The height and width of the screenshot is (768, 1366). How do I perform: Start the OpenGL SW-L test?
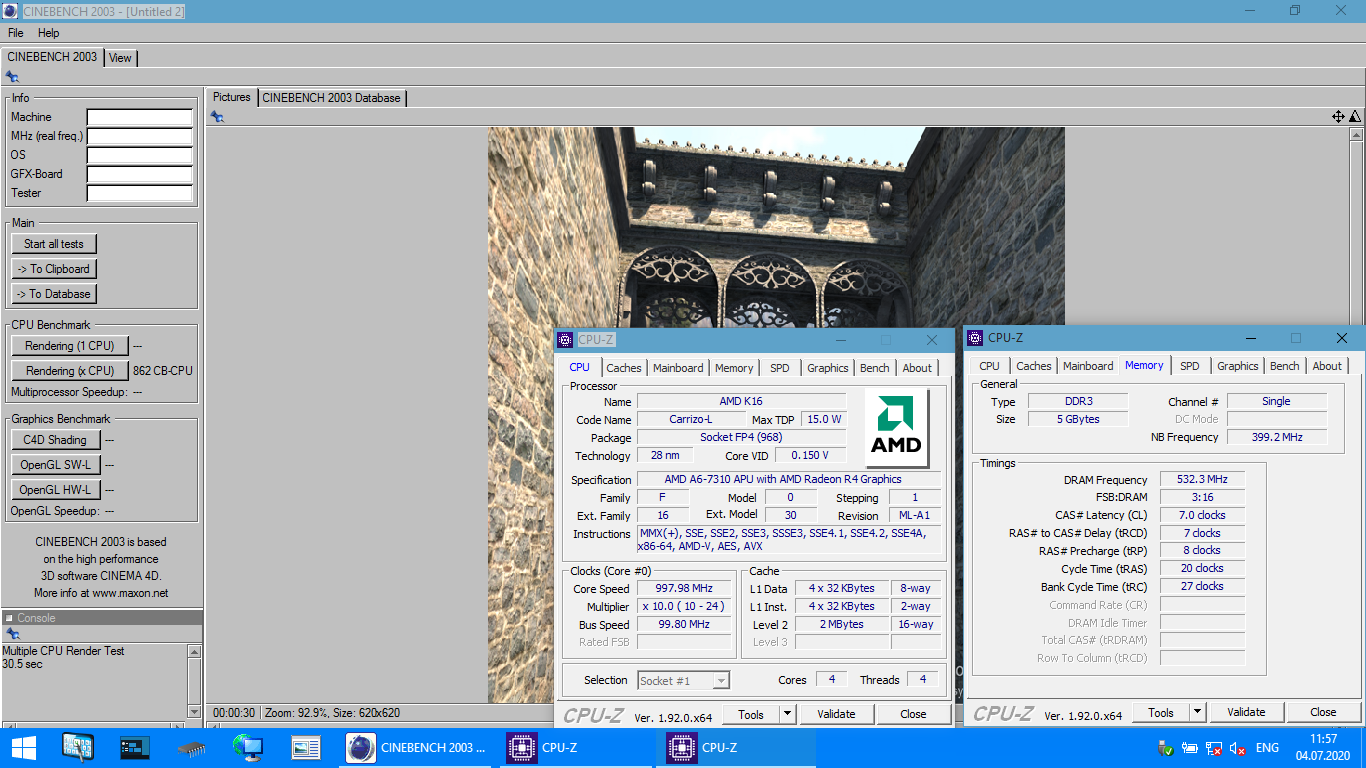pyautogui.click(x=55, y=465)
